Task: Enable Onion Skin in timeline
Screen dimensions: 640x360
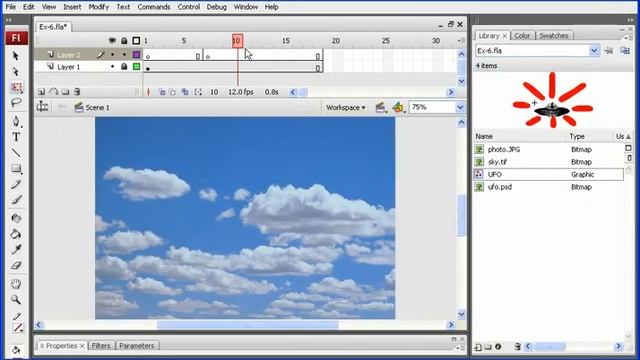Action: click(162, 92)
